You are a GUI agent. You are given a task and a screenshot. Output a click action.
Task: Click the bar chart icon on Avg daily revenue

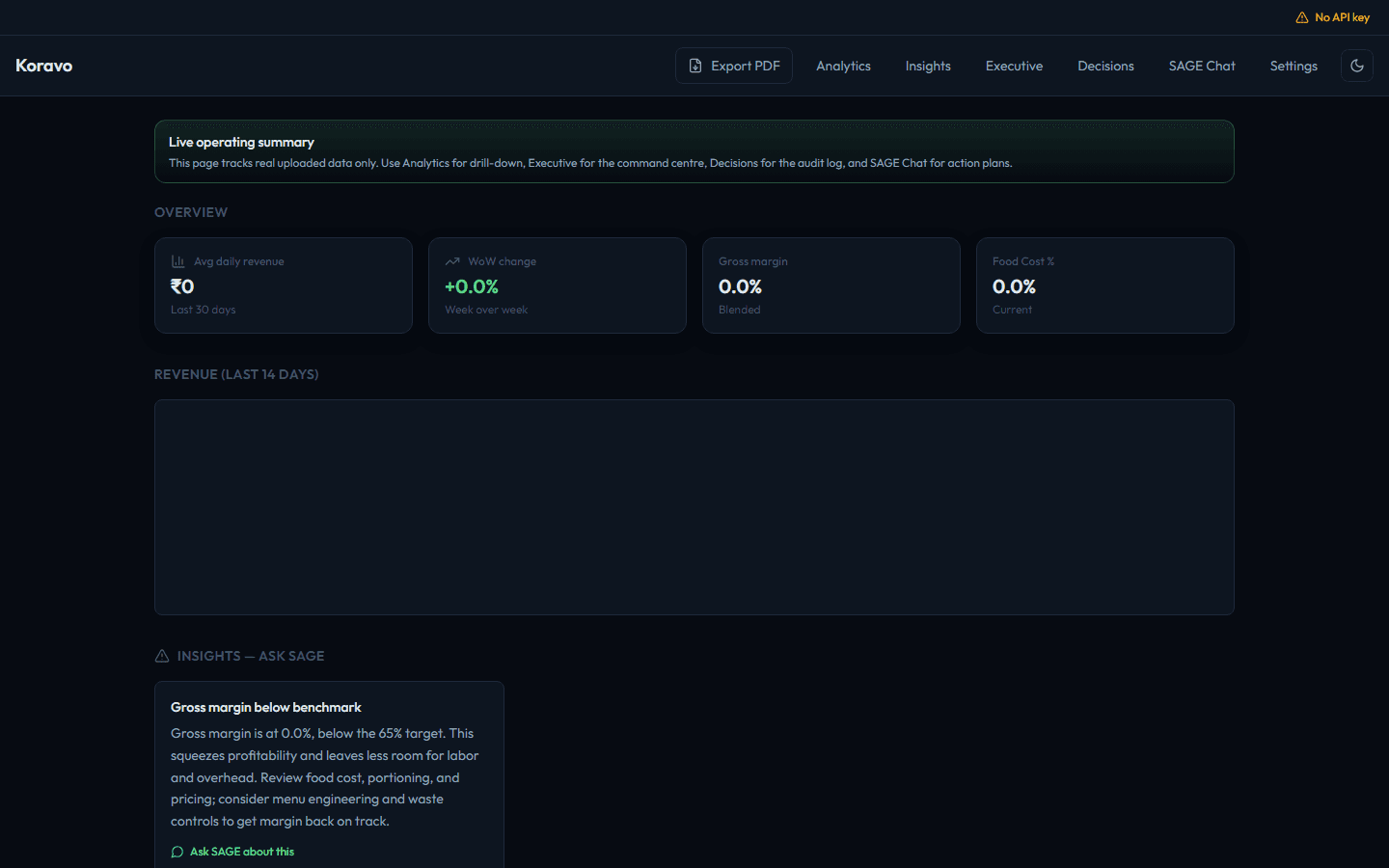point(177,261)
